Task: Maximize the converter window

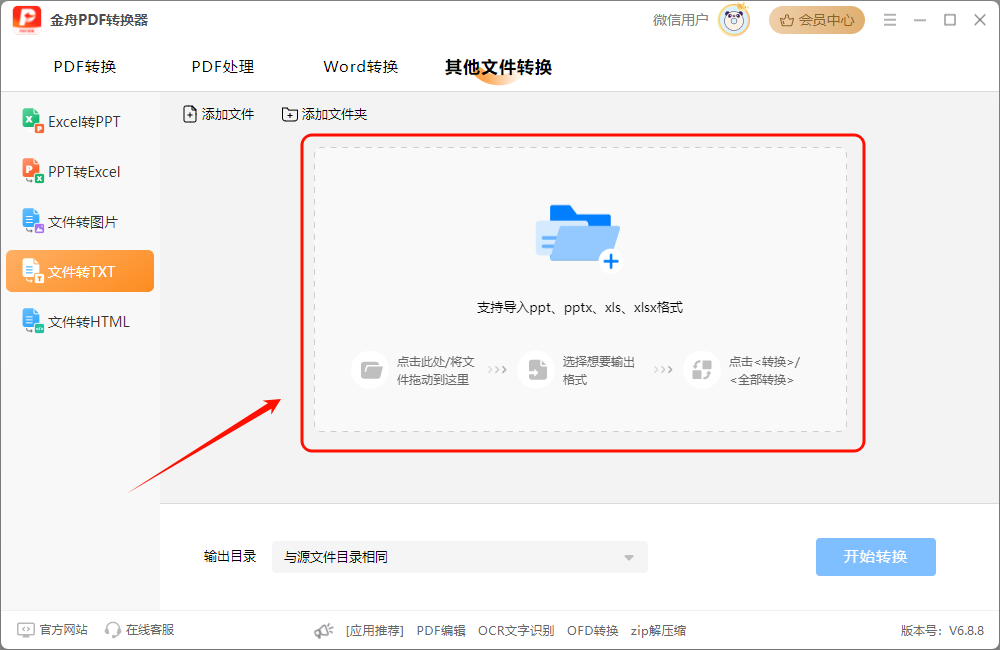Action: point(950,20)
